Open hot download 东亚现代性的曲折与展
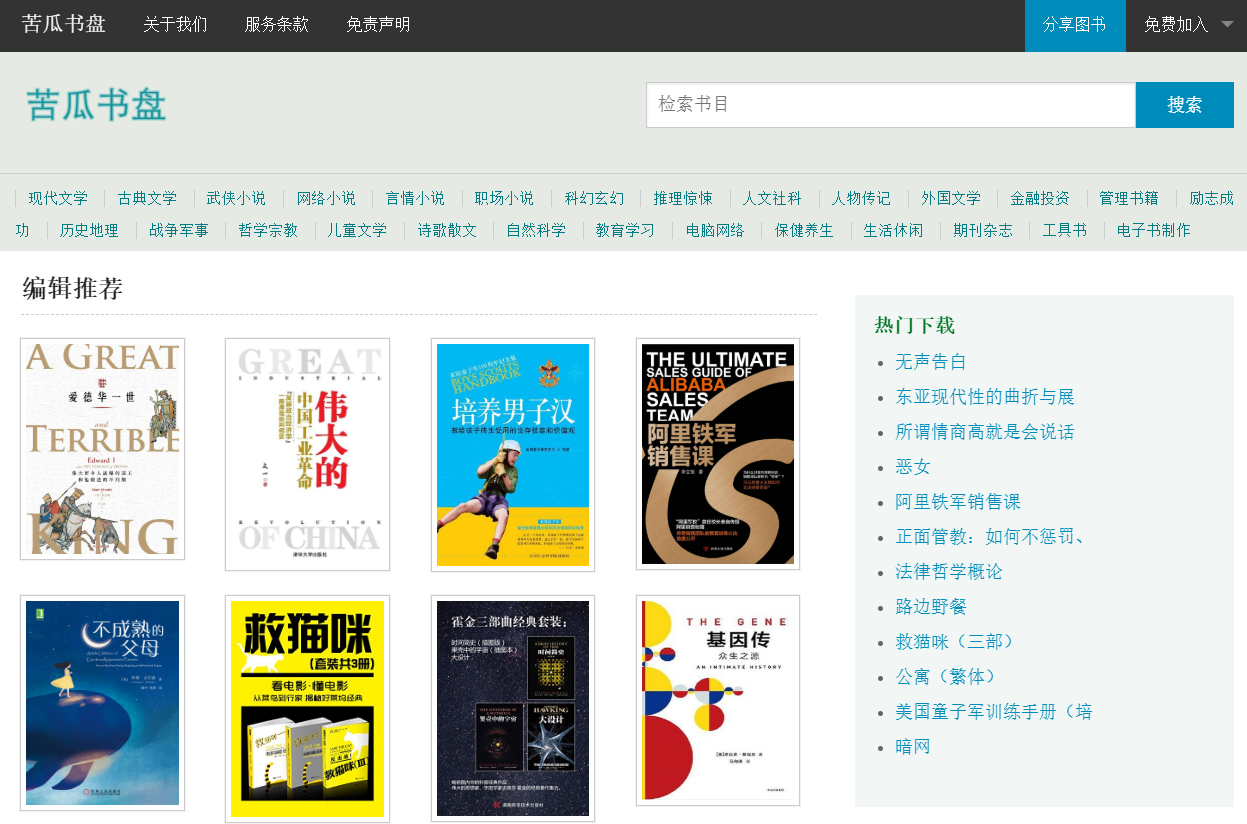Screen dimensions: 1247x824 tap(984, 397)
